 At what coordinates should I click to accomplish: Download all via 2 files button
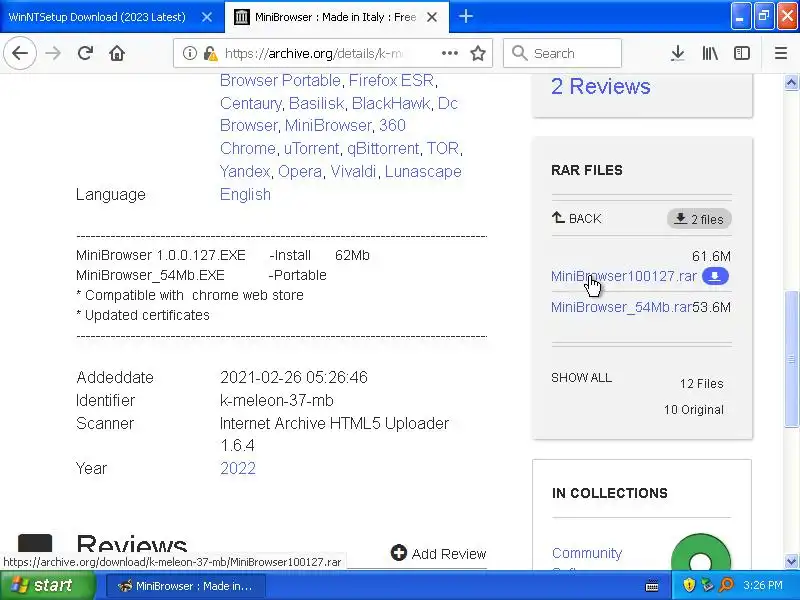coord(699,219)
